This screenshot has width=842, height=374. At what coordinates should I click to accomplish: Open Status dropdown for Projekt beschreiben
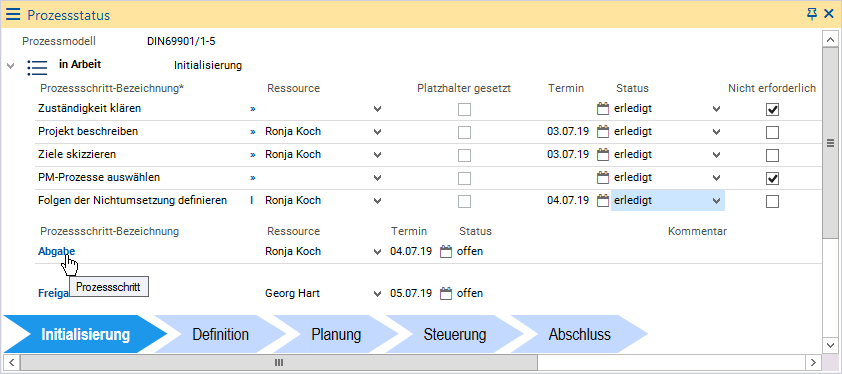pos(716,132)
